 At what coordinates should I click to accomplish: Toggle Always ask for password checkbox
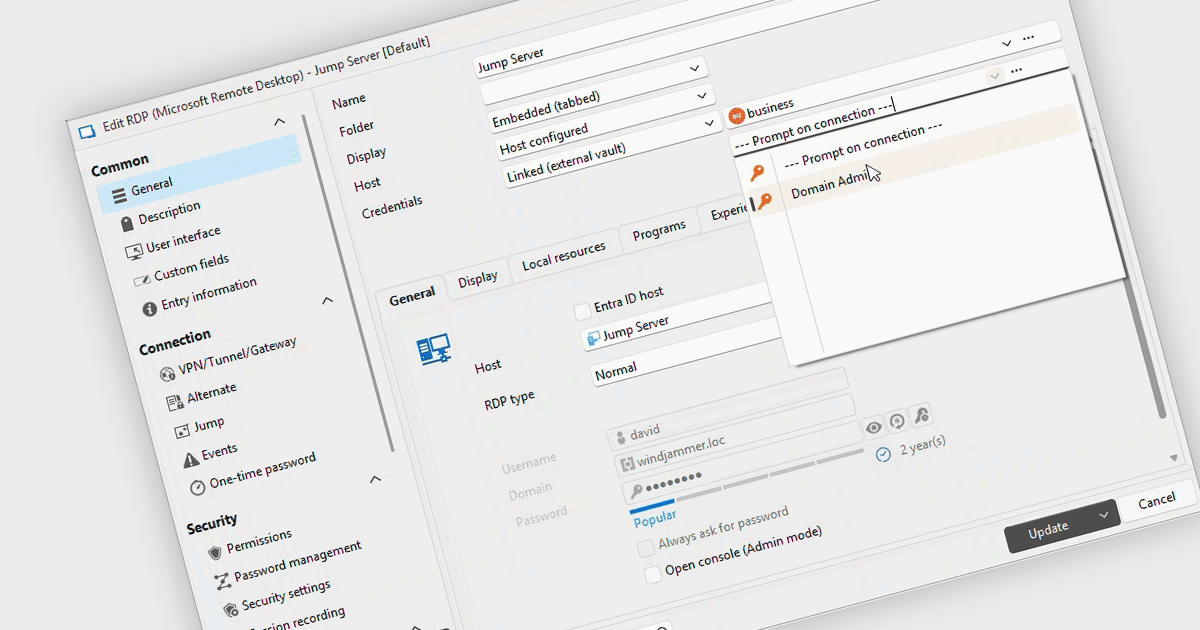coord(646,548)
